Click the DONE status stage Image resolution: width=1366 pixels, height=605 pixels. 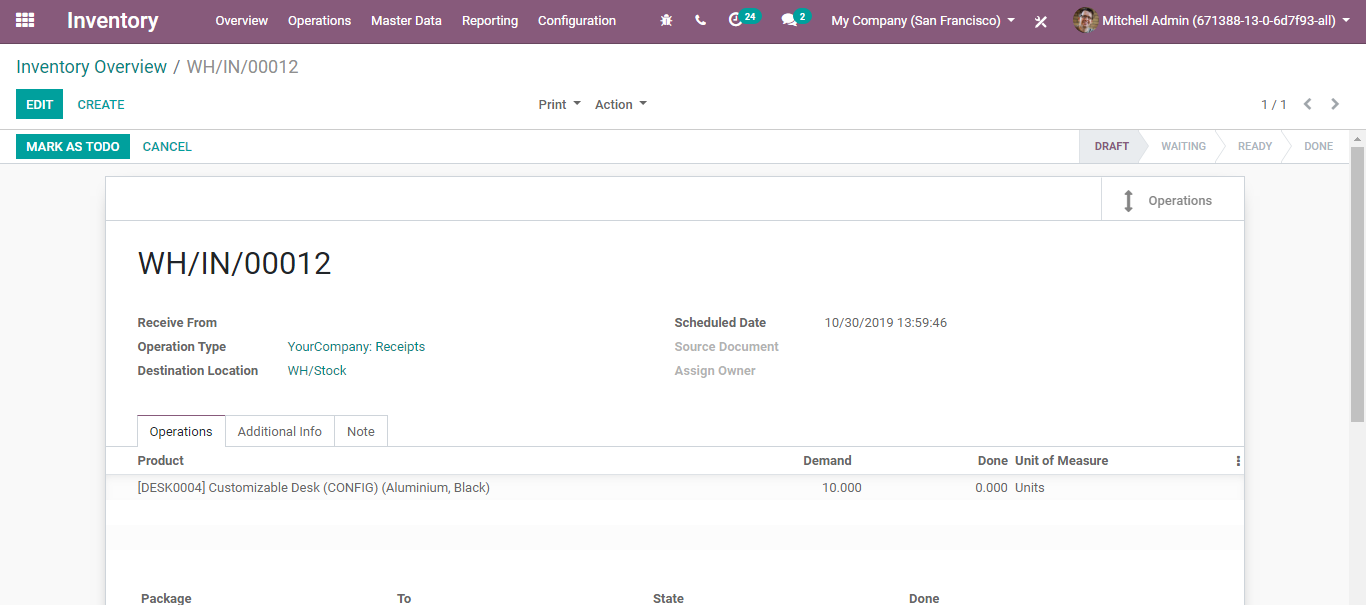click(x=1318, y=146)
